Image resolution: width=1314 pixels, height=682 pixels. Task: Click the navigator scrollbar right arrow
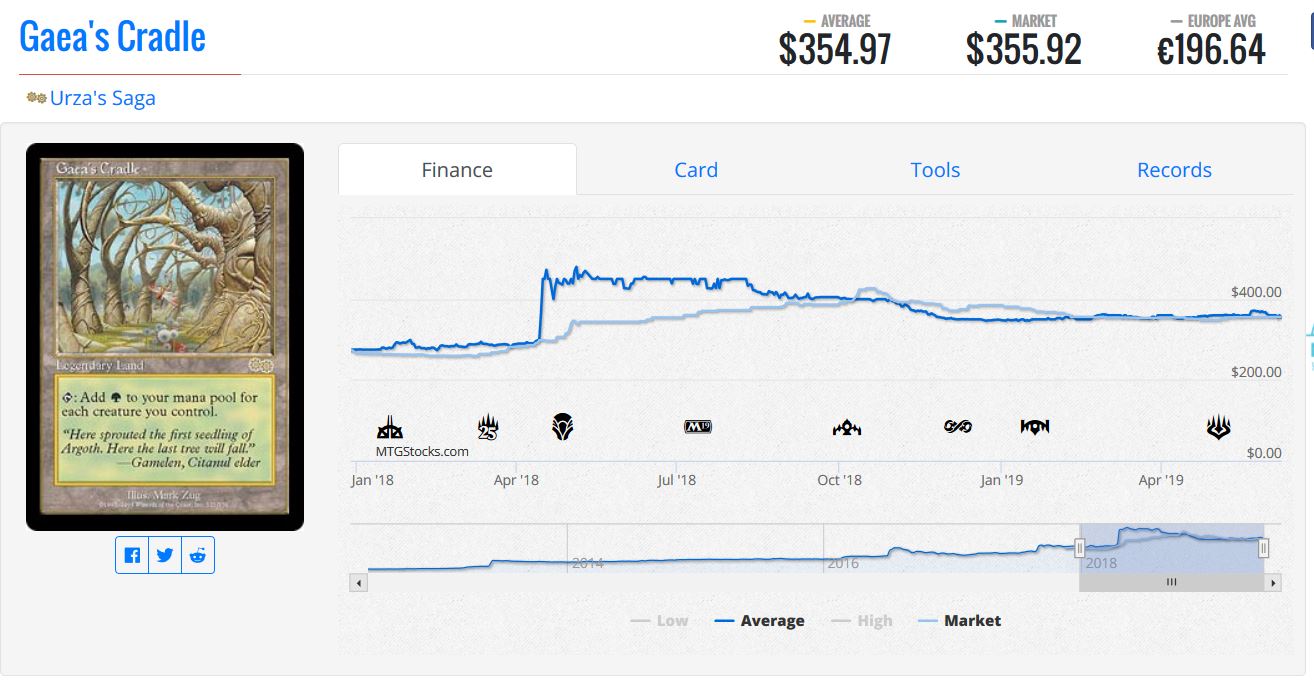1273,582
